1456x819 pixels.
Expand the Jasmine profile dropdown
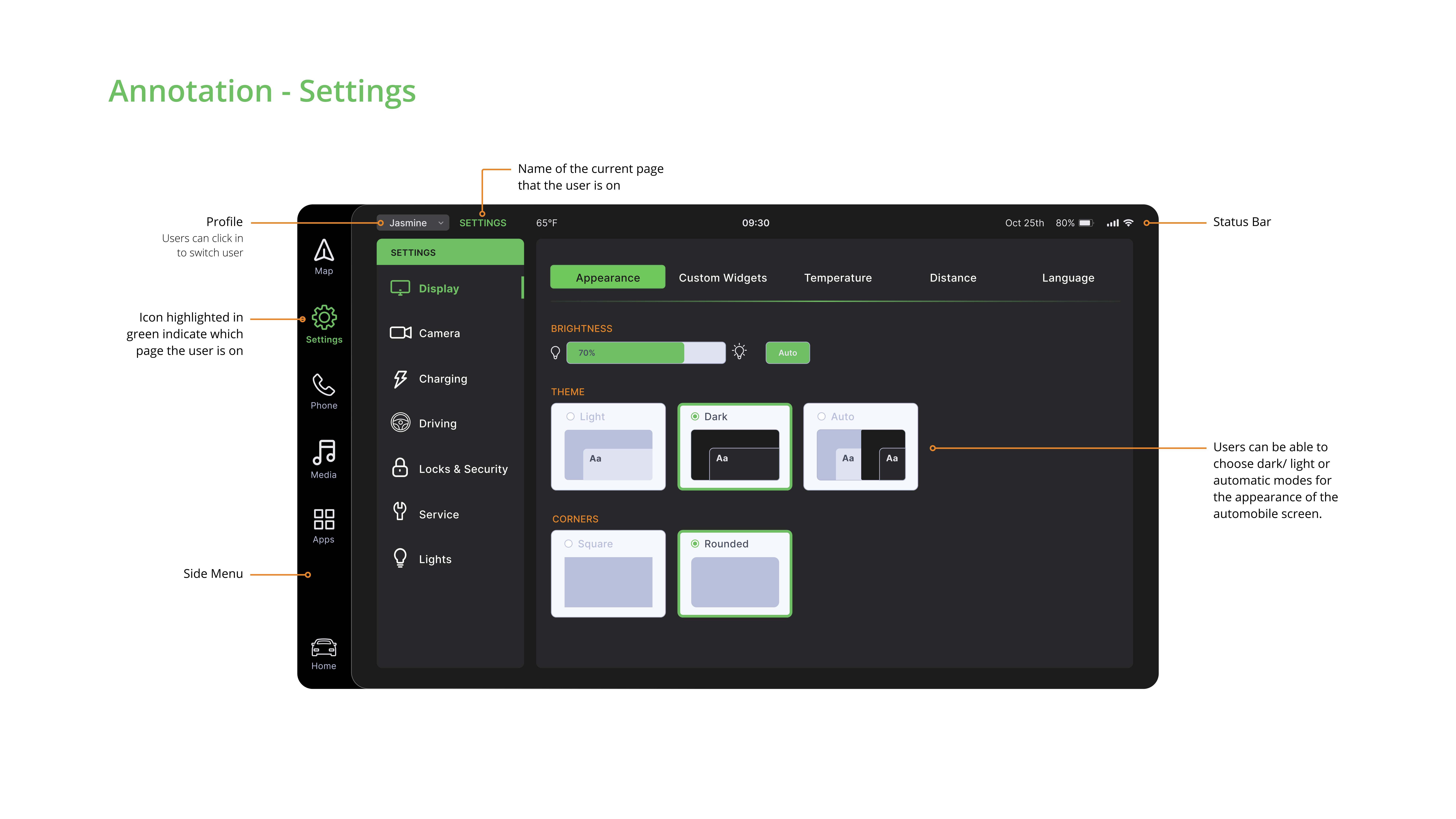408,223
